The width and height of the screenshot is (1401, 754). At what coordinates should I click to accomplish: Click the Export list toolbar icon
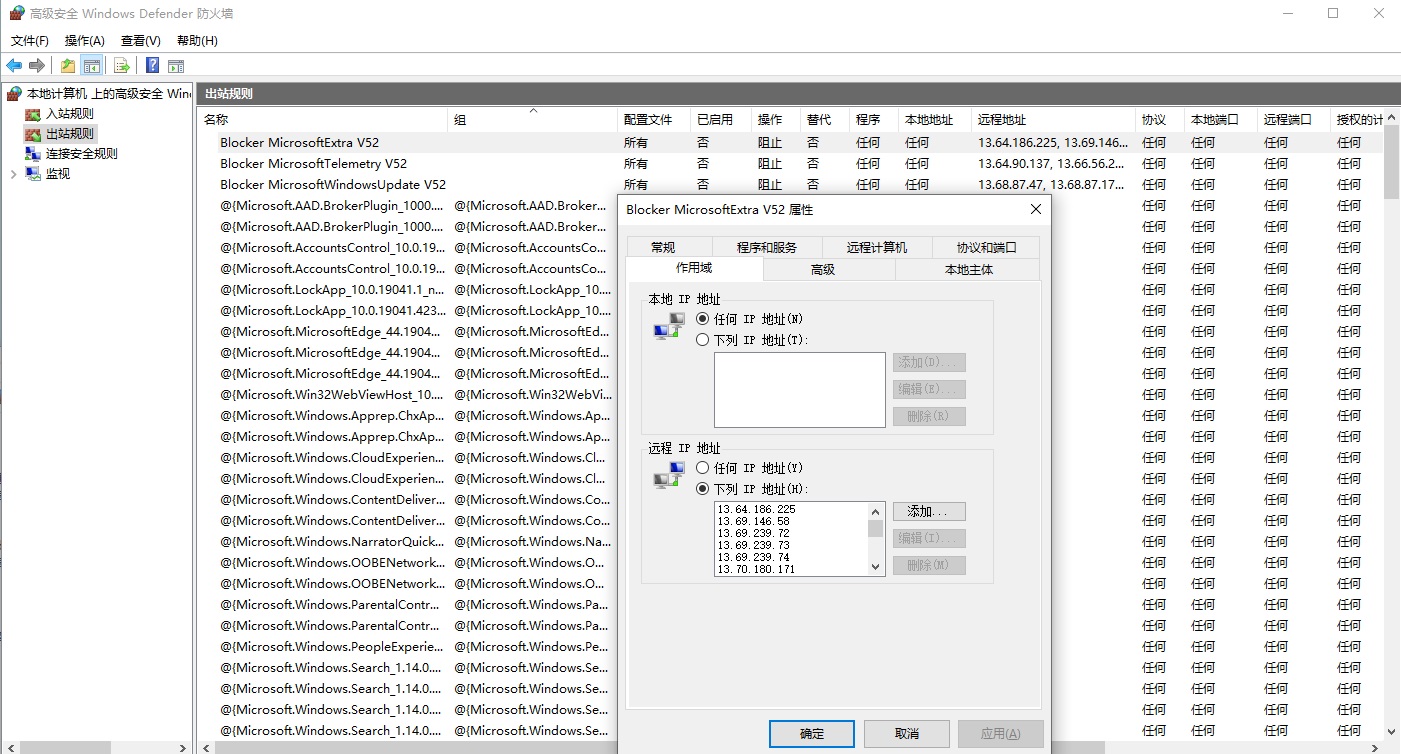click(x=122, y=66)
